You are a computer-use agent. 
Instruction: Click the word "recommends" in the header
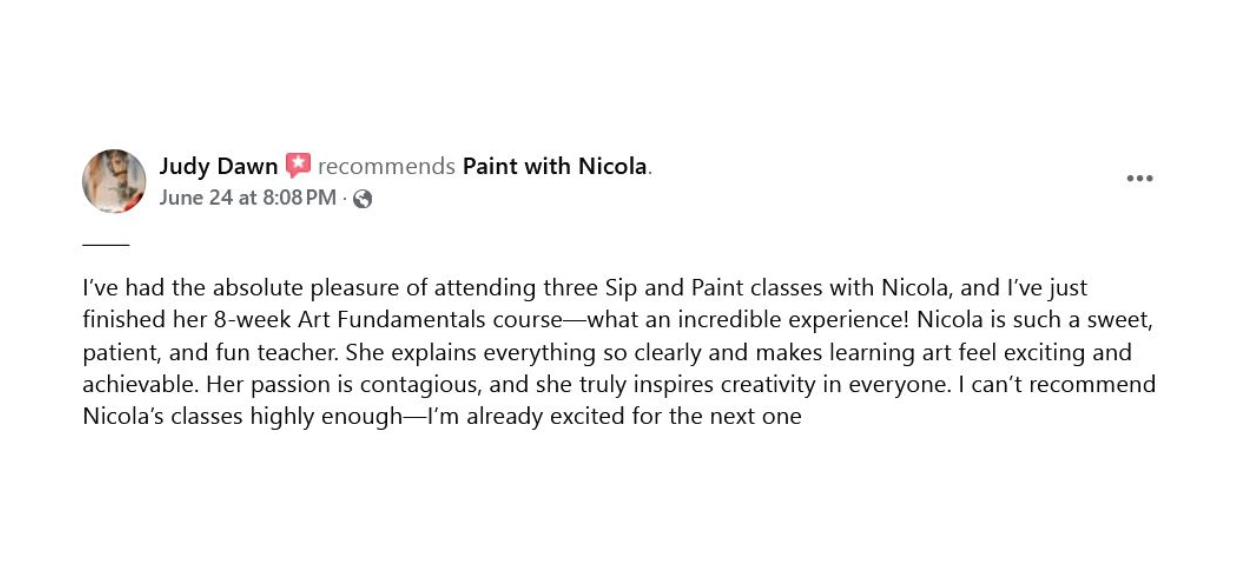[x=385, y=167]
